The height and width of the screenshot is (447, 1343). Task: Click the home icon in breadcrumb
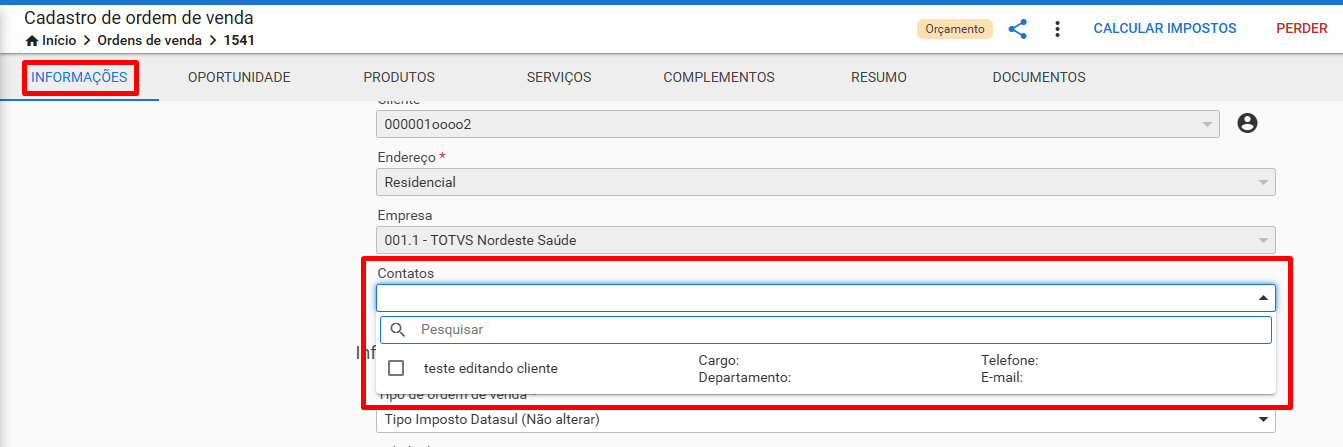coord(32,41)
